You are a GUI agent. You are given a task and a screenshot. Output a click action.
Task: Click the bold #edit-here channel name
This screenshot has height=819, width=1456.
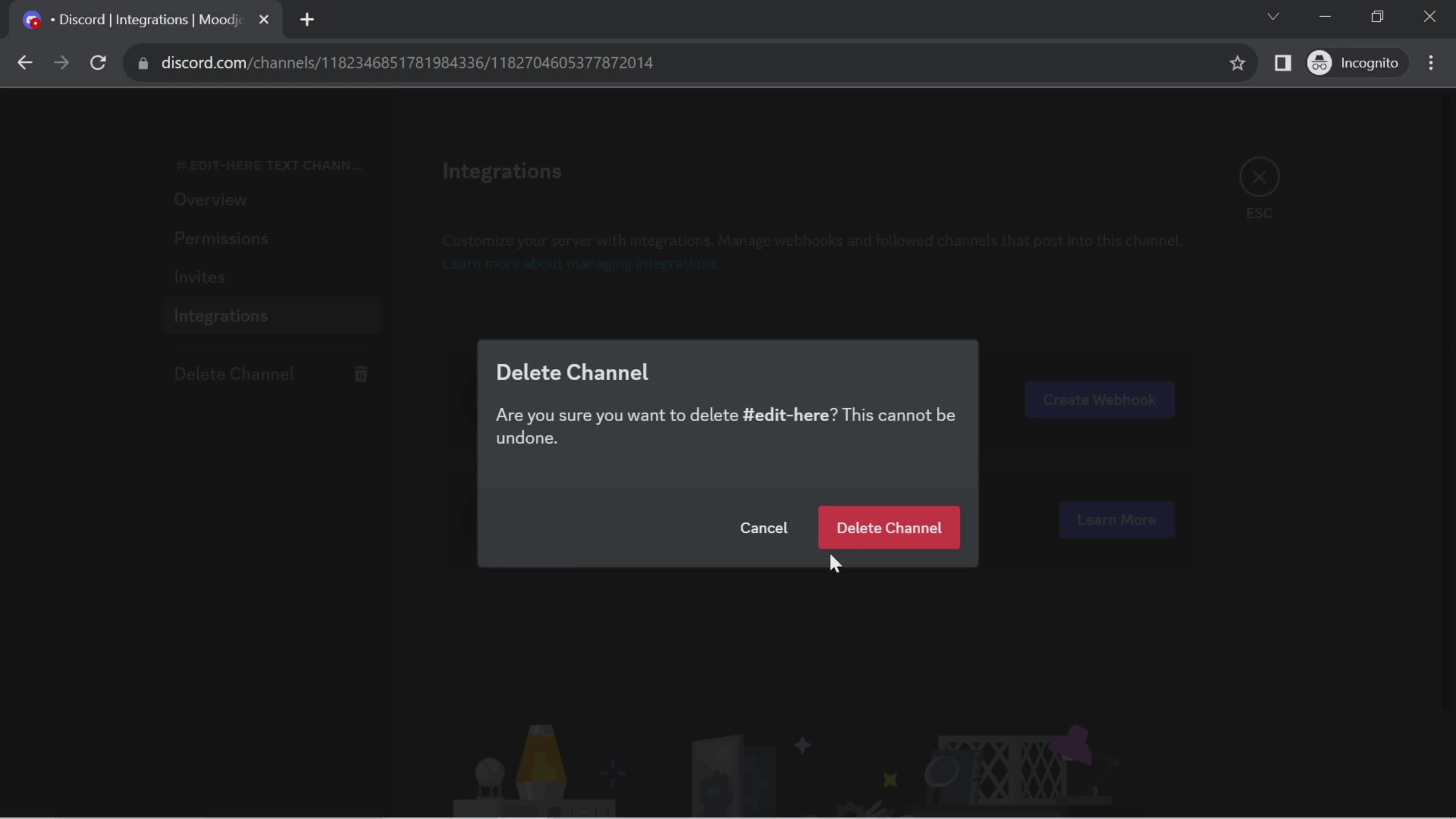(x=786, y=416)
